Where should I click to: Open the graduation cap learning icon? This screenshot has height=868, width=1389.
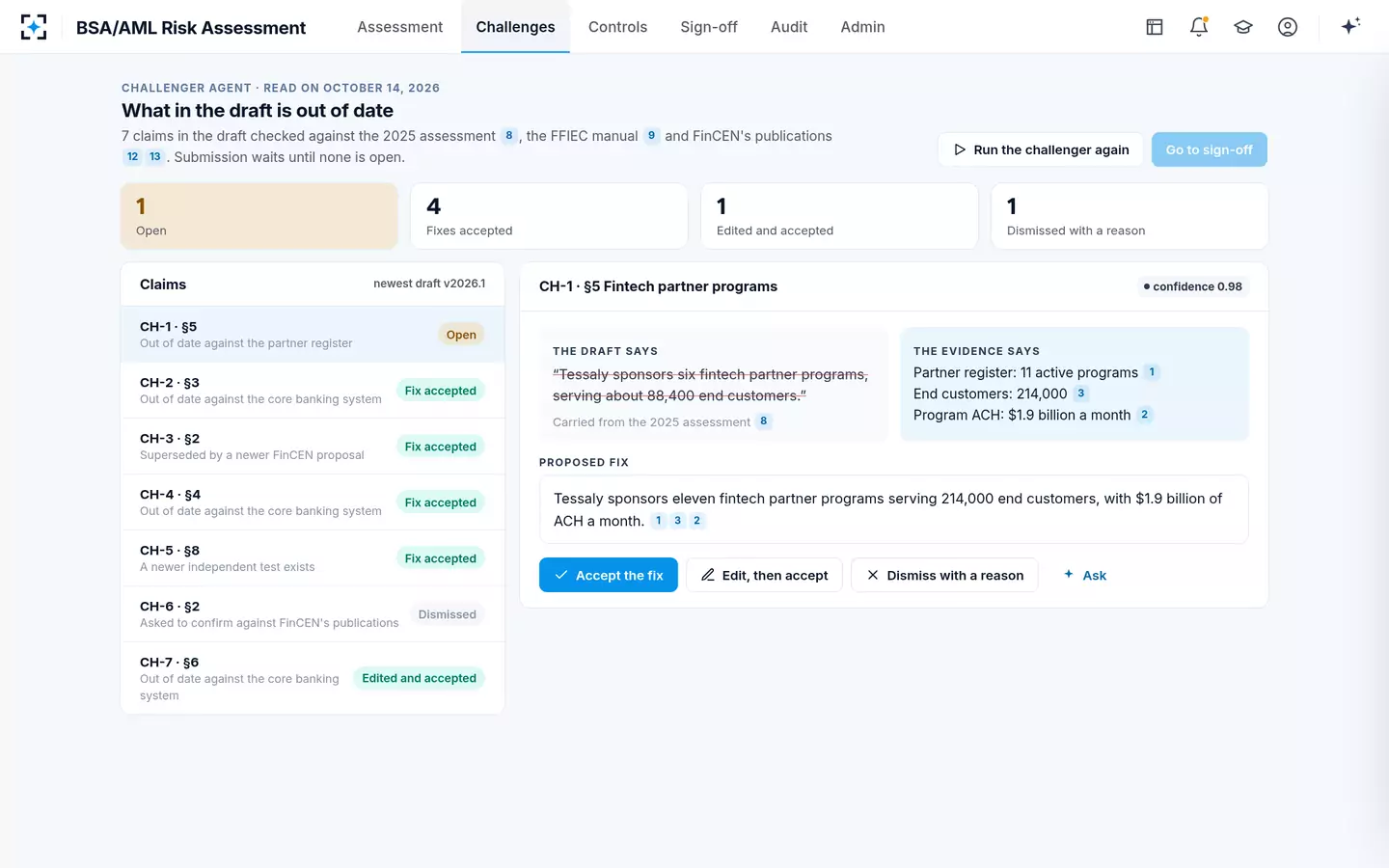1243,27
